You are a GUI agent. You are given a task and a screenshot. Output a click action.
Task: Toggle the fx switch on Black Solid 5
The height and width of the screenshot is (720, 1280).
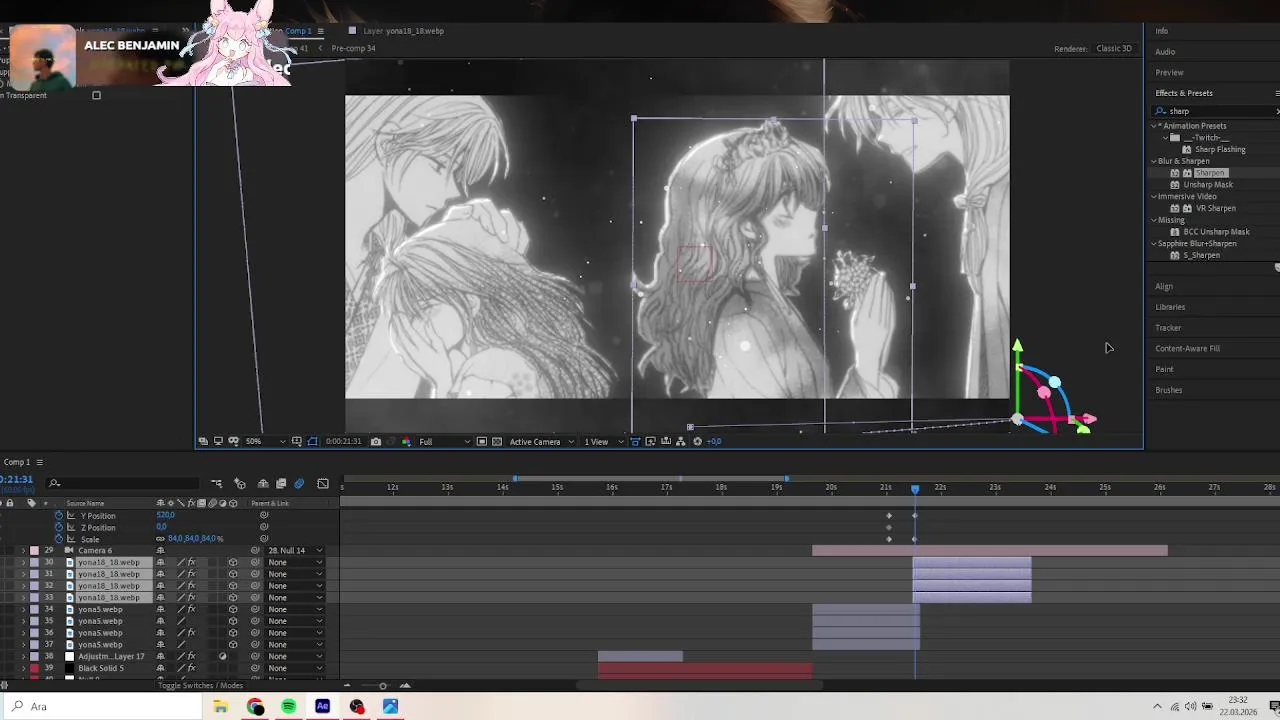[191, 669]
